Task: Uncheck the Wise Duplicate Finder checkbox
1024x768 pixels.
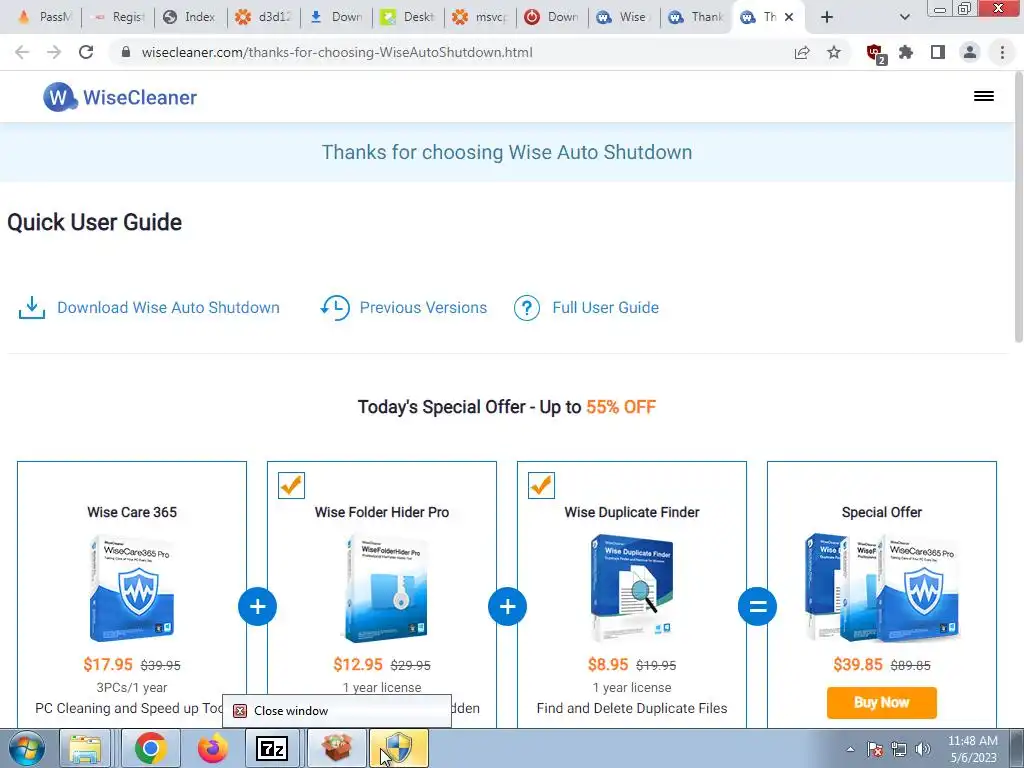Action: 541,485
